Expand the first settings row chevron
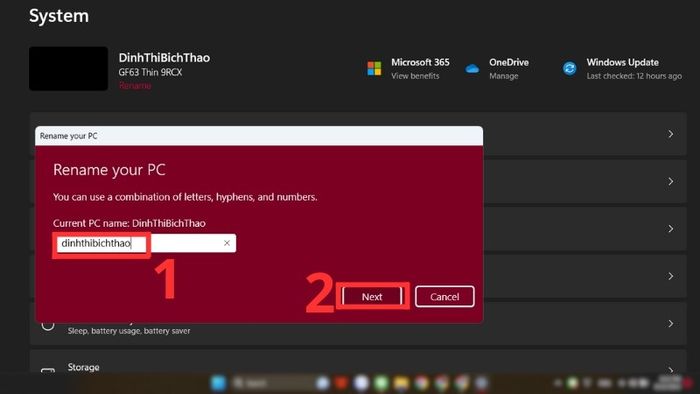This screenshot has height=394, width=700. (x=671, y=134)
